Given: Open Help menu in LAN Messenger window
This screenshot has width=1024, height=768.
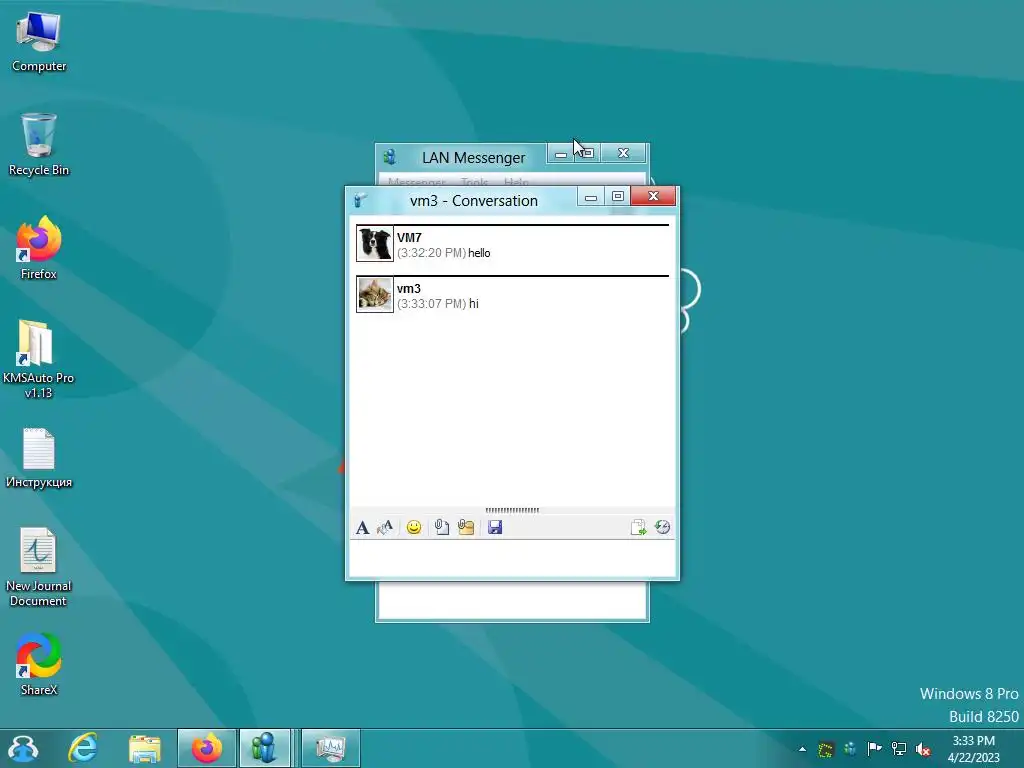Looking at the screenshot, I should pos(516,182).
